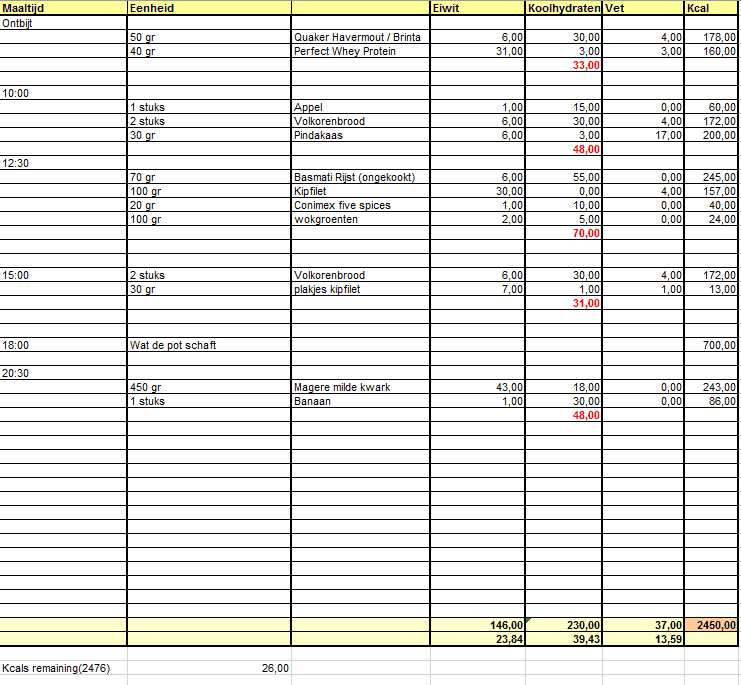The height and width of the screenshot is (685, 741).
Task: Click the 26,00 remaining kcal value
Action: [x=273, y=668]
